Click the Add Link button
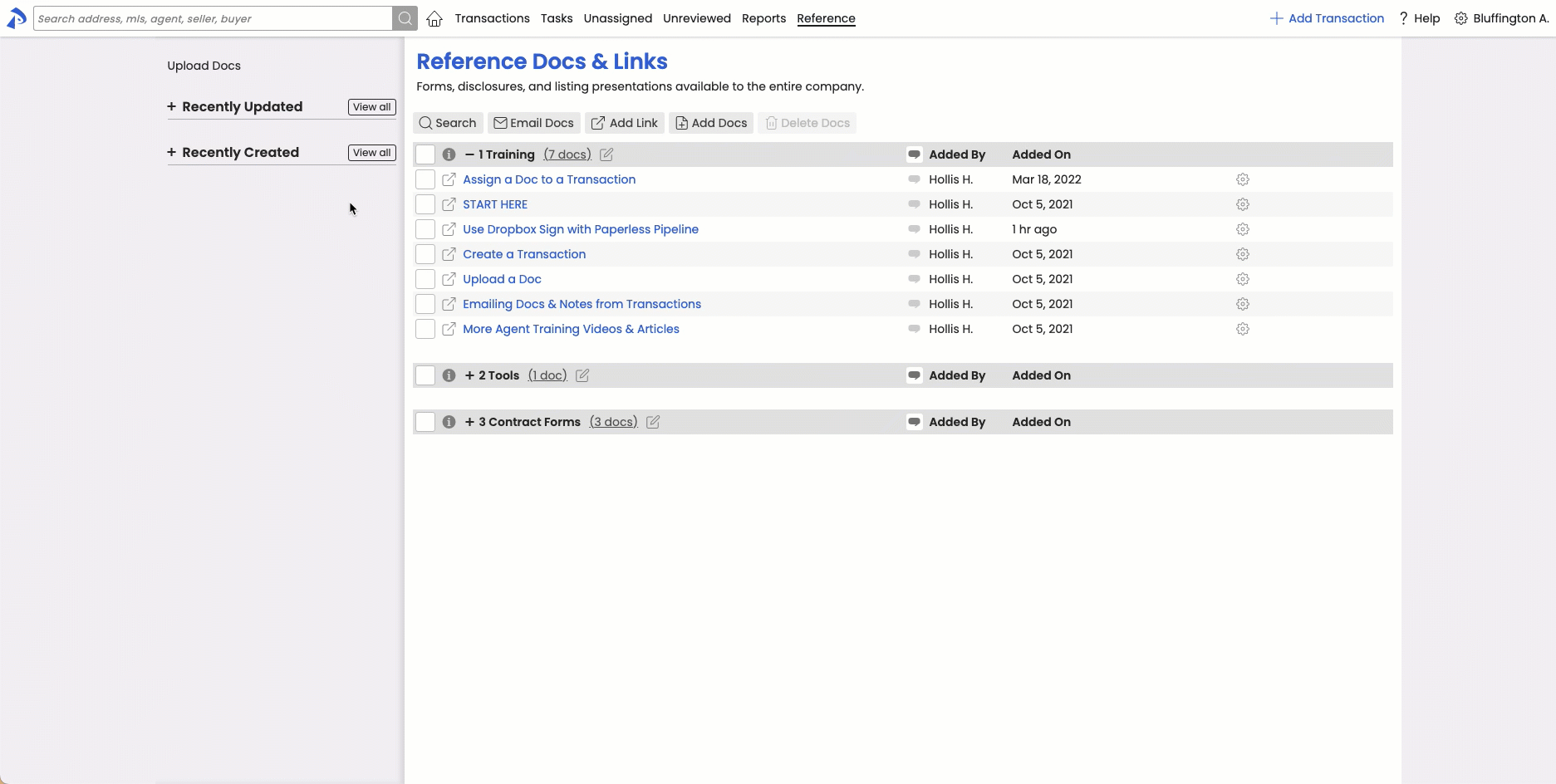 [625, 123]
